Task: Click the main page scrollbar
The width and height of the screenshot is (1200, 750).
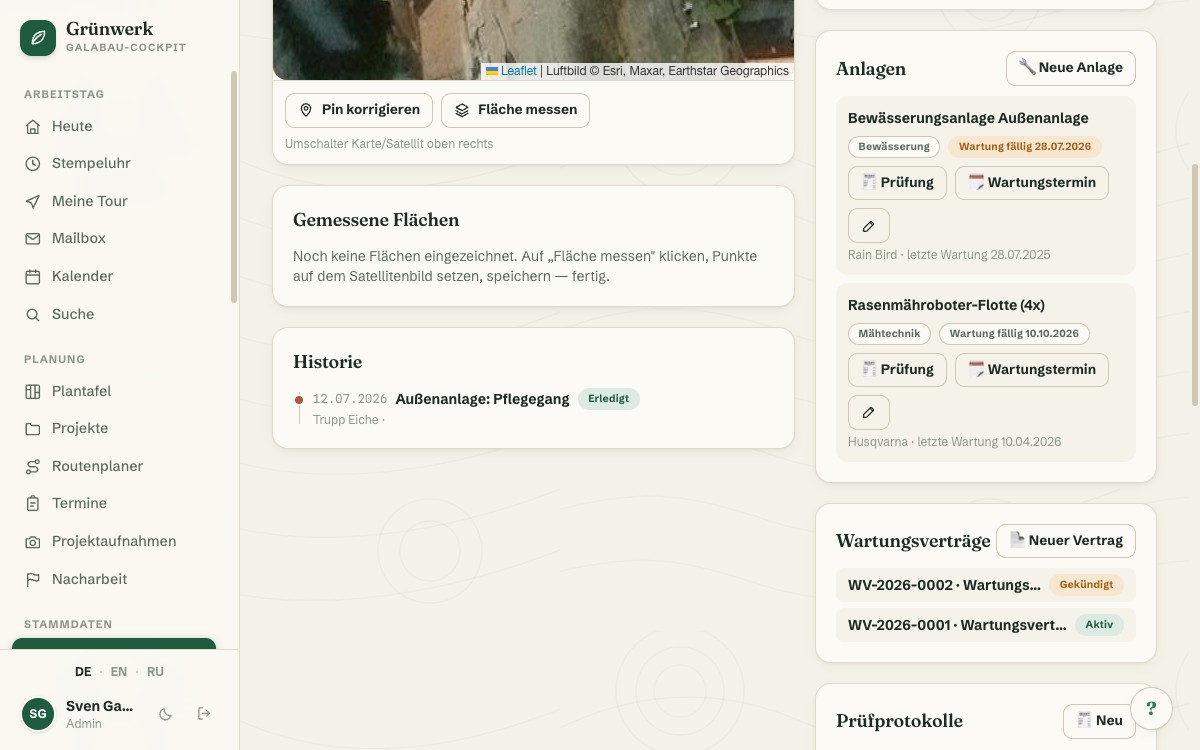Action: (1194, 285)
